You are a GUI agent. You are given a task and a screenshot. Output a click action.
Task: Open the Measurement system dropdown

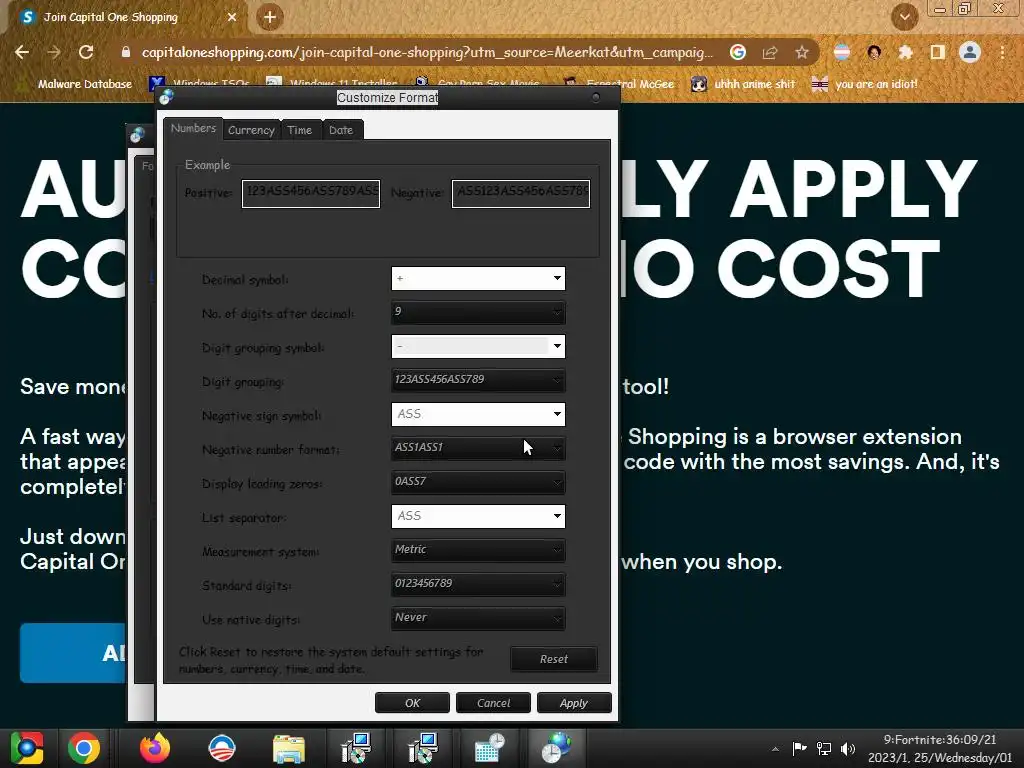pyautogui.click(x=478, y=550)
